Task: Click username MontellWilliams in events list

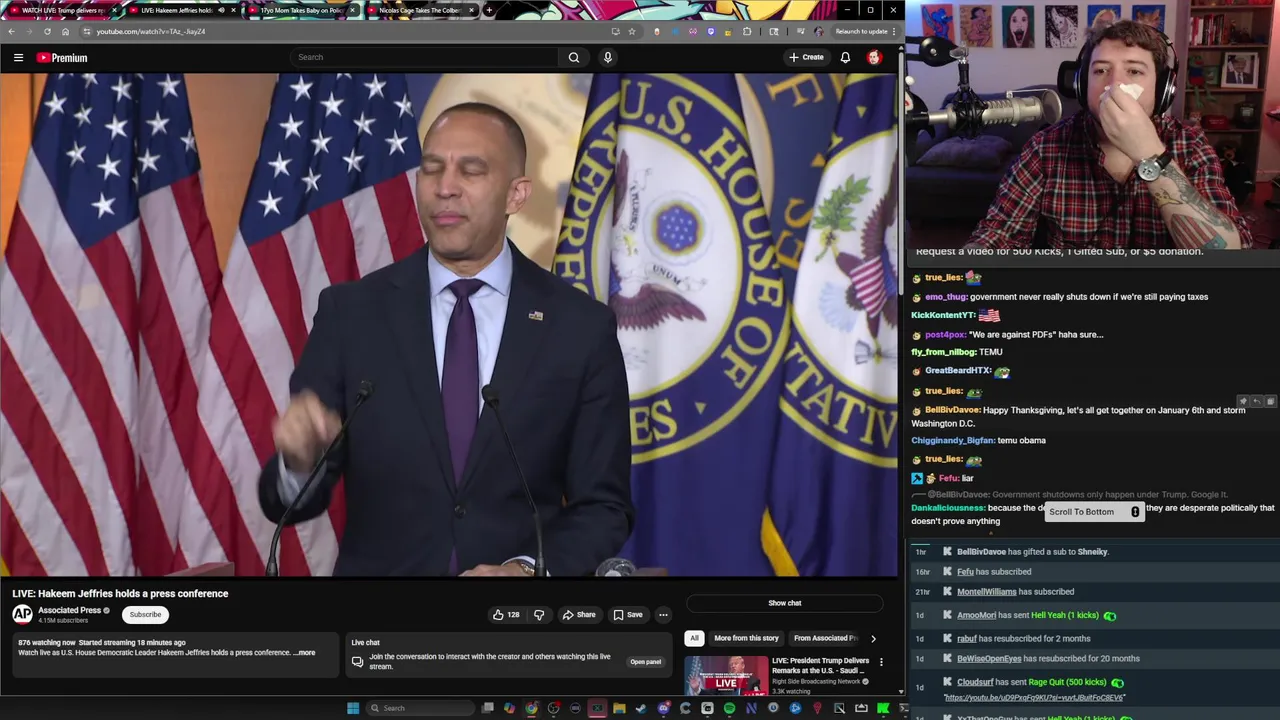Action: pyautogui.click(x=986, y=592)
